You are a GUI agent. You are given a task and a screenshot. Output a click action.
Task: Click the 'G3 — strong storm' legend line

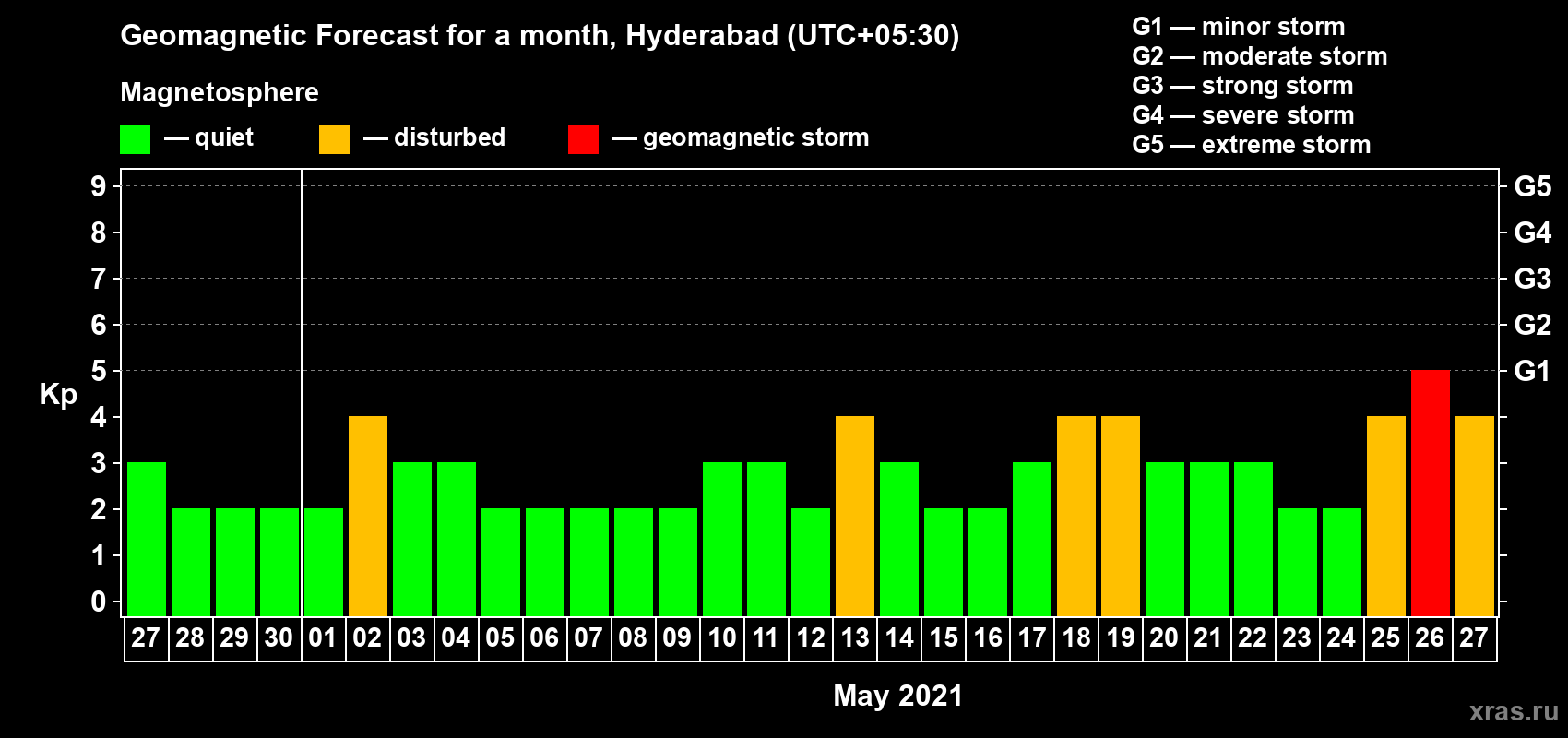click(1242, 86)
